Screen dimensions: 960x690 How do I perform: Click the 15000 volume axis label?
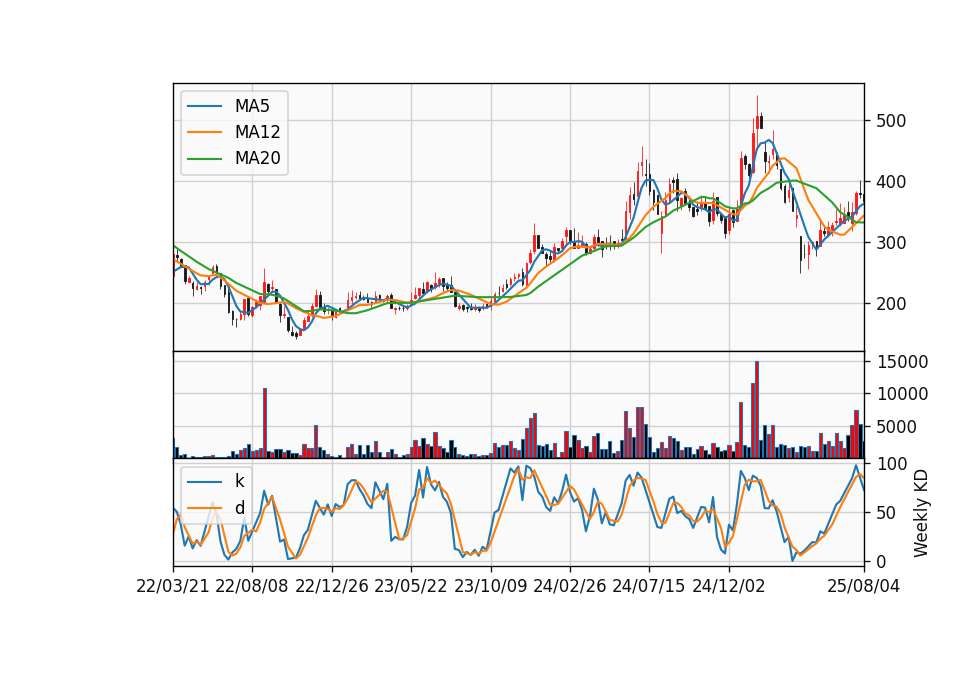point(902,362)
